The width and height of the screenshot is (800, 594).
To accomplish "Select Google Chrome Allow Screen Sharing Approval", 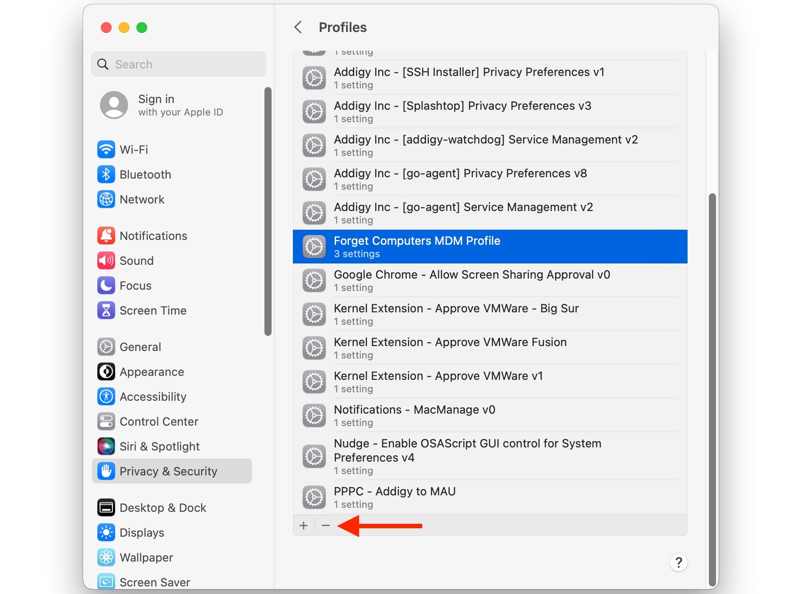I will point(490,280).
